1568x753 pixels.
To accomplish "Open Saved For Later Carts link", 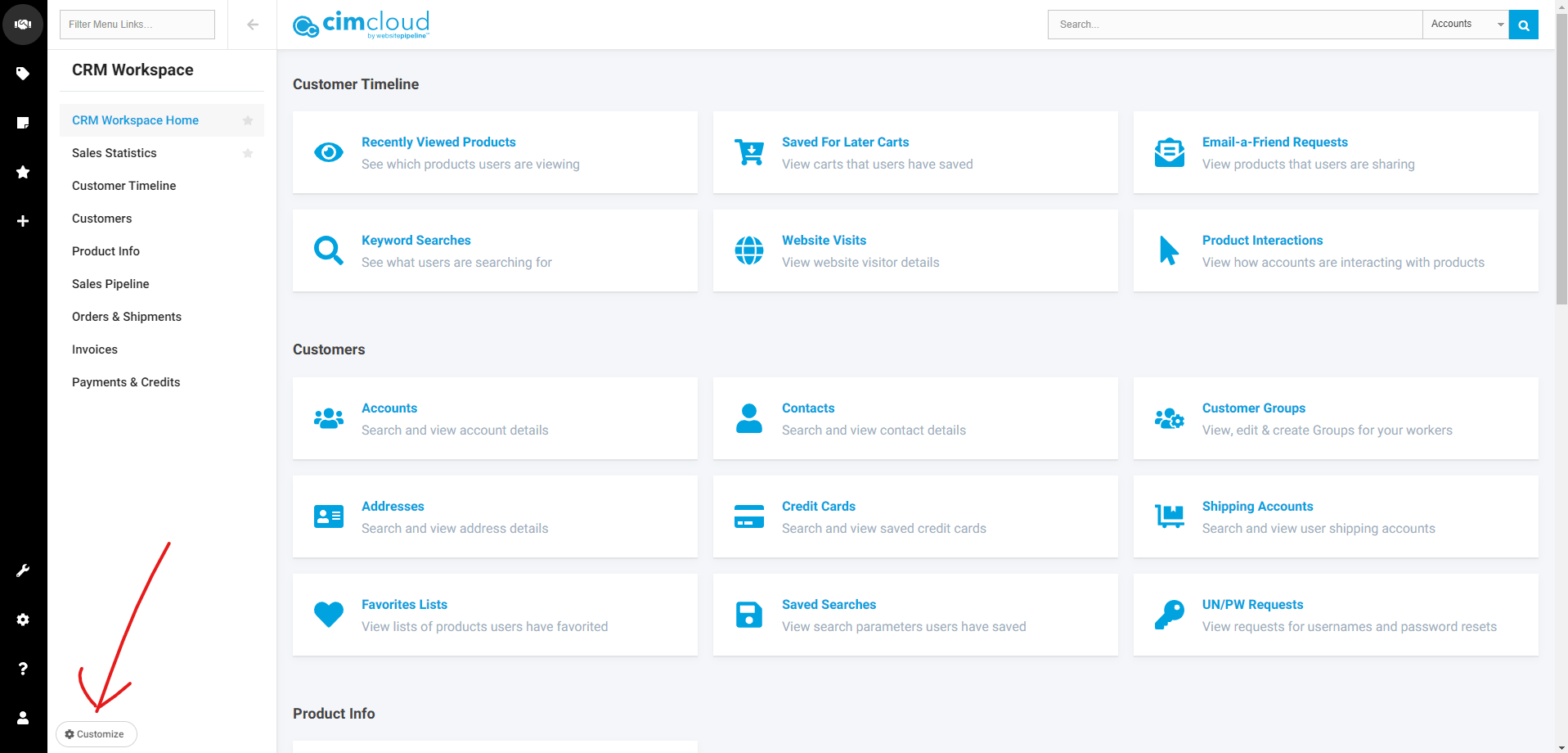I will pos(845,142).
